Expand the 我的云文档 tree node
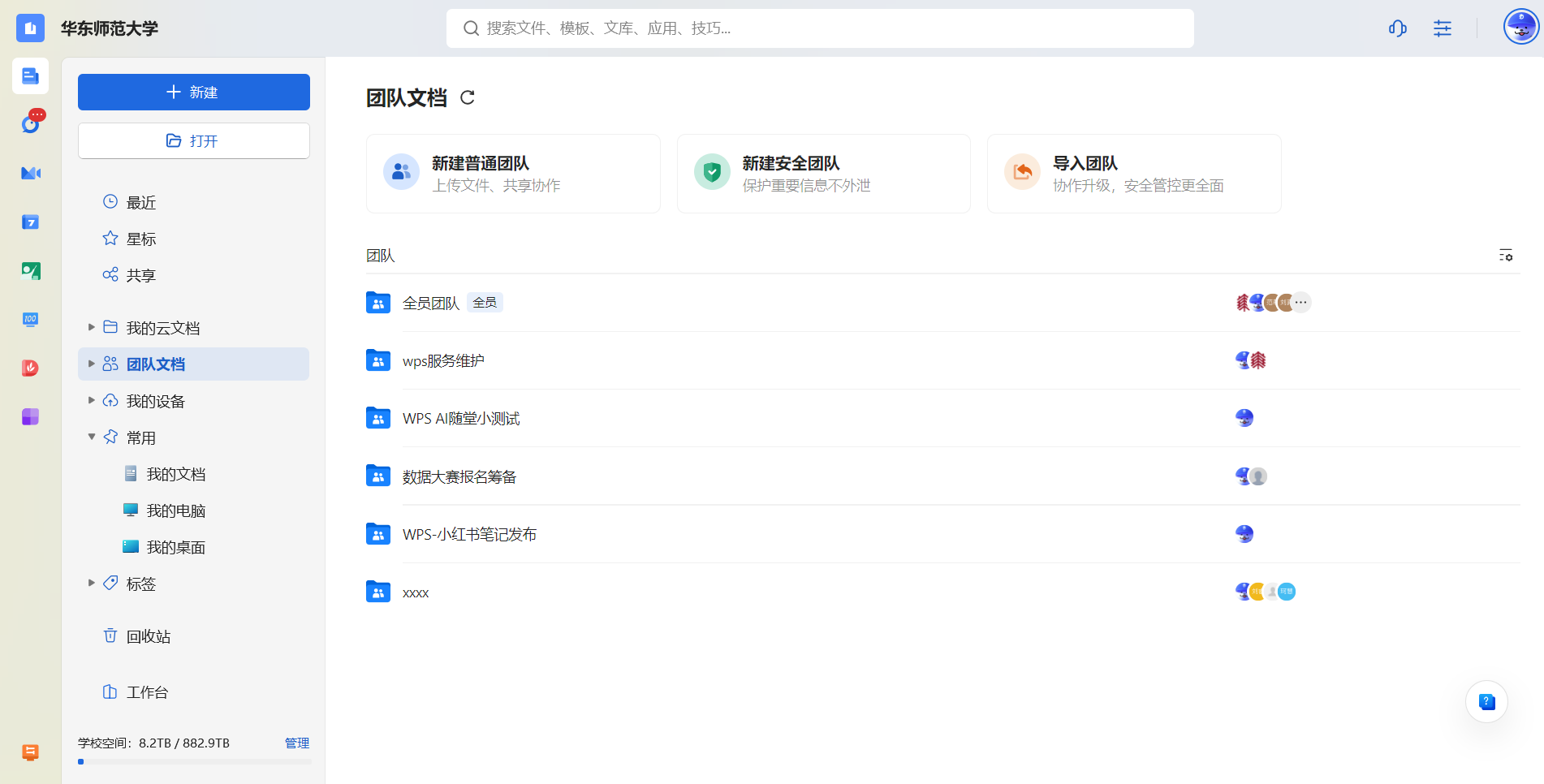The width and height of the screenshot is (1544, 784). [x=92, y=327]
